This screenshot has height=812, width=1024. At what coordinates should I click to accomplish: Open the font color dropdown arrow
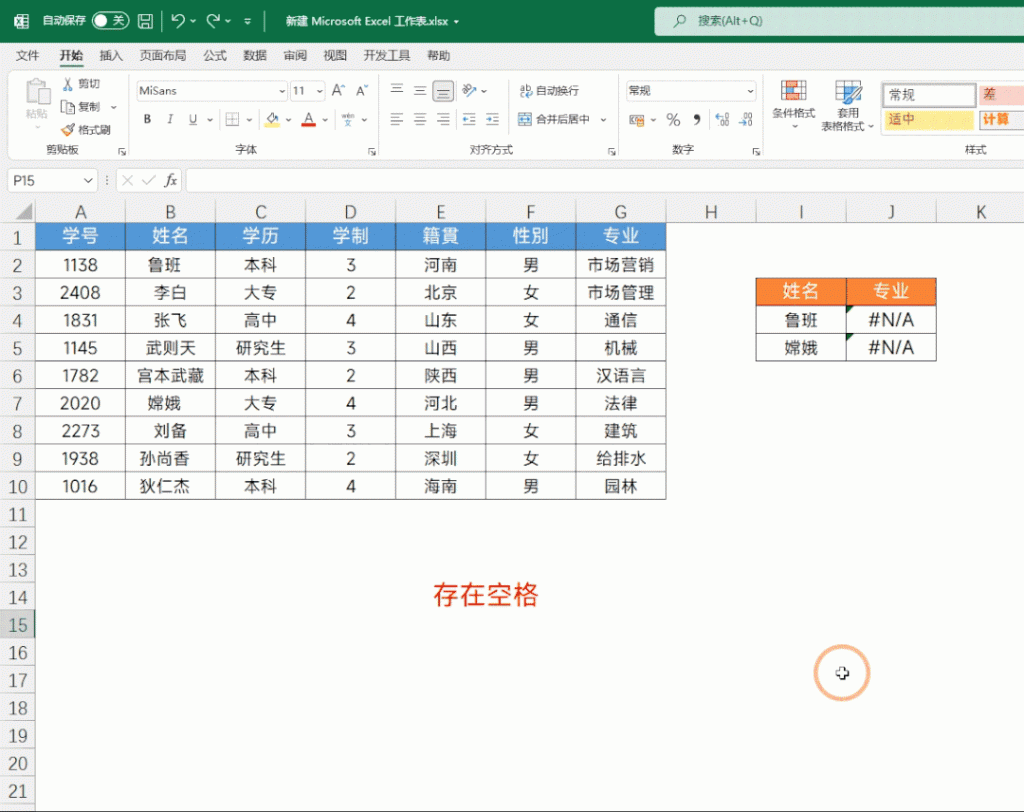325,120
